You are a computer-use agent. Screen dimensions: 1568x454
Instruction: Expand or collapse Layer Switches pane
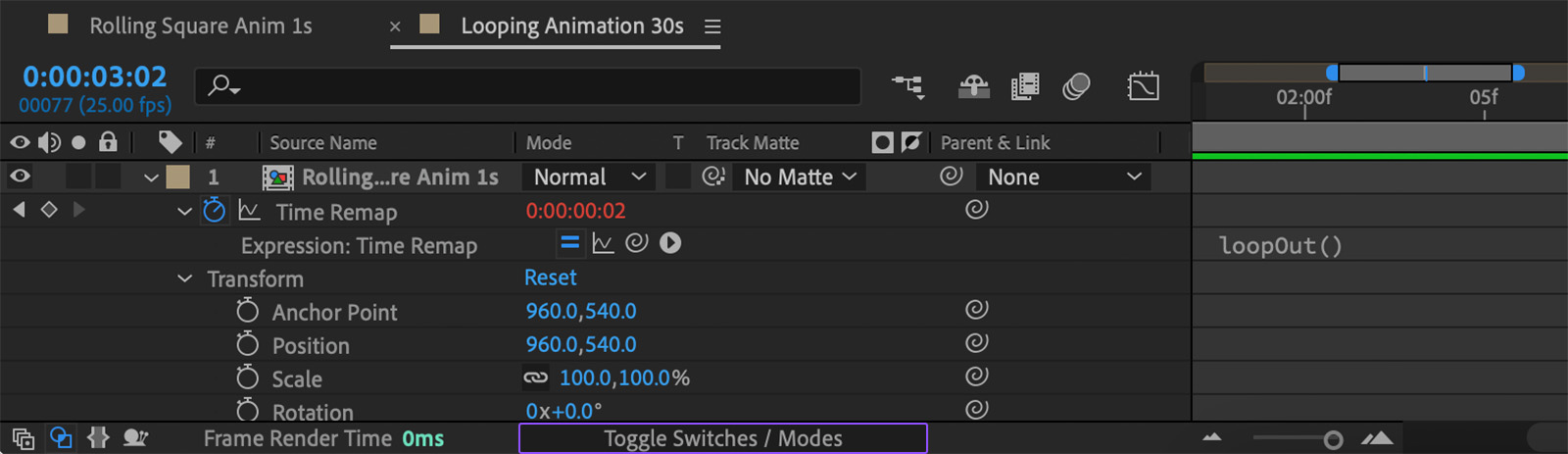(24, 438)
